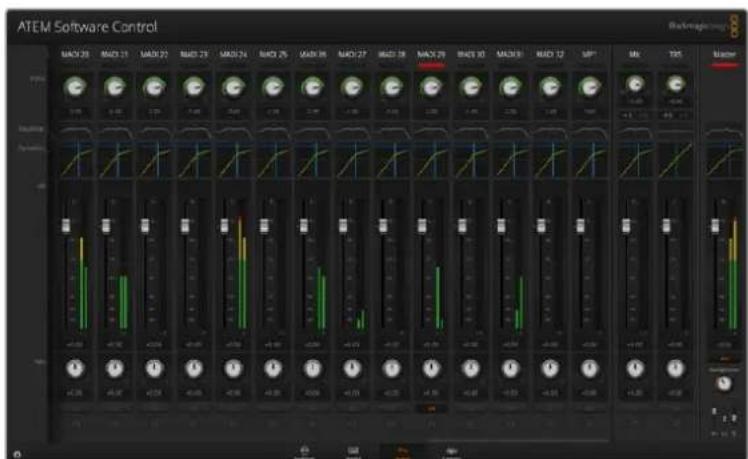Open MADI 21 dynamics graph
Image resolution: width=748 pixels, height=459 pixels.
coord(115,161)
